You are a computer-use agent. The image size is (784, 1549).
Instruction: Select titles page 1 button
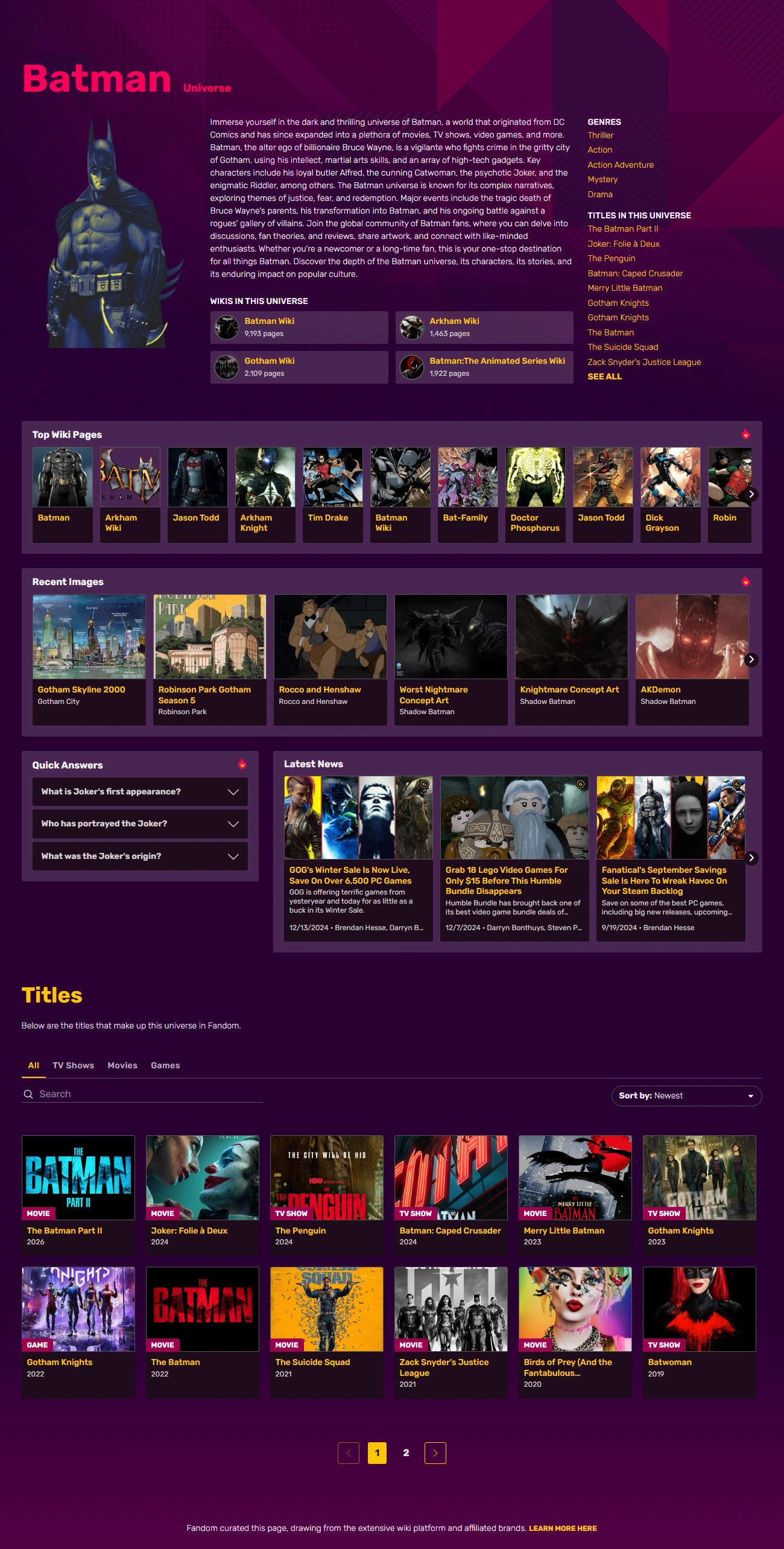[378, 1453]
